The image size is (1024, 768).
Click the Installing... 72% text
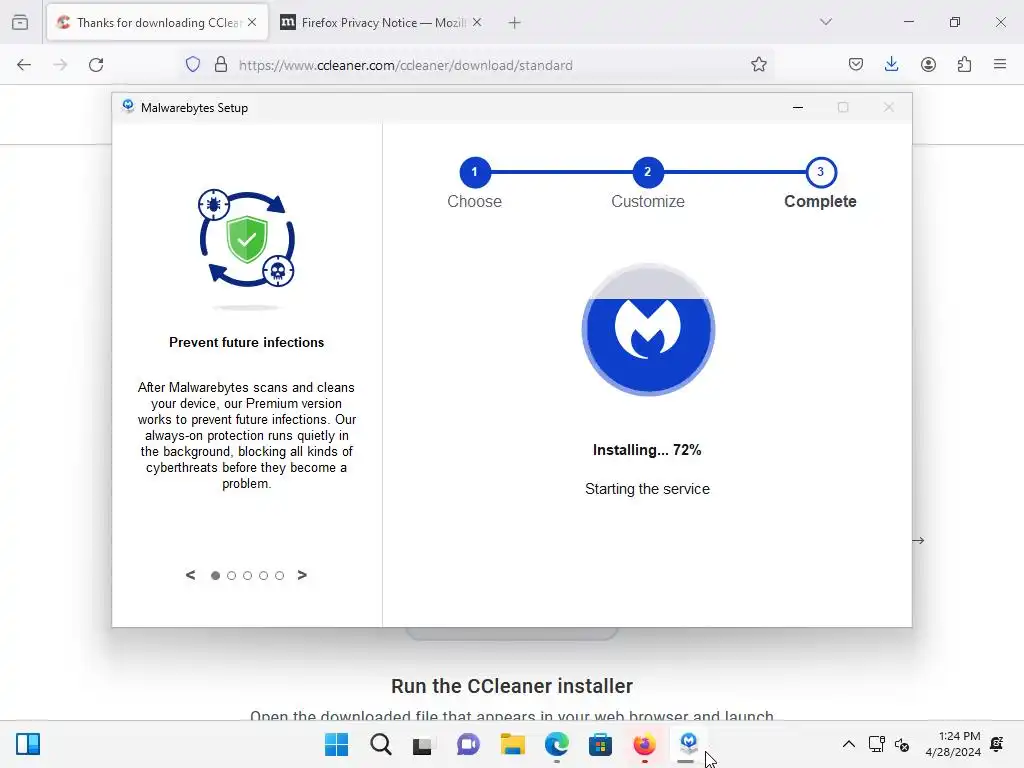[647, 450]
